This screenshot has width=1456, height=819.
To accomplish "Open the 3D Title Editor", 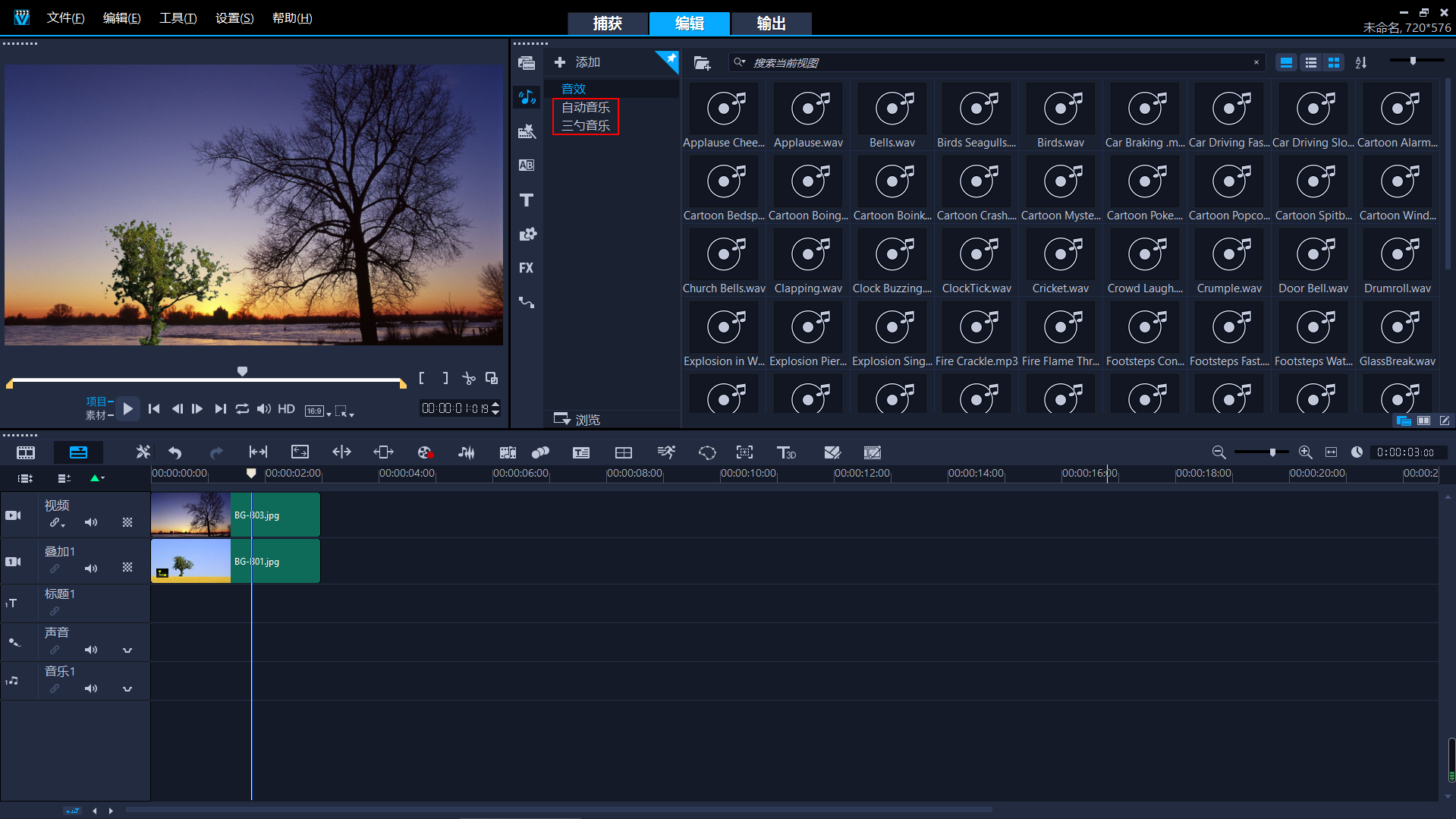I will click(x=786, y=452).
